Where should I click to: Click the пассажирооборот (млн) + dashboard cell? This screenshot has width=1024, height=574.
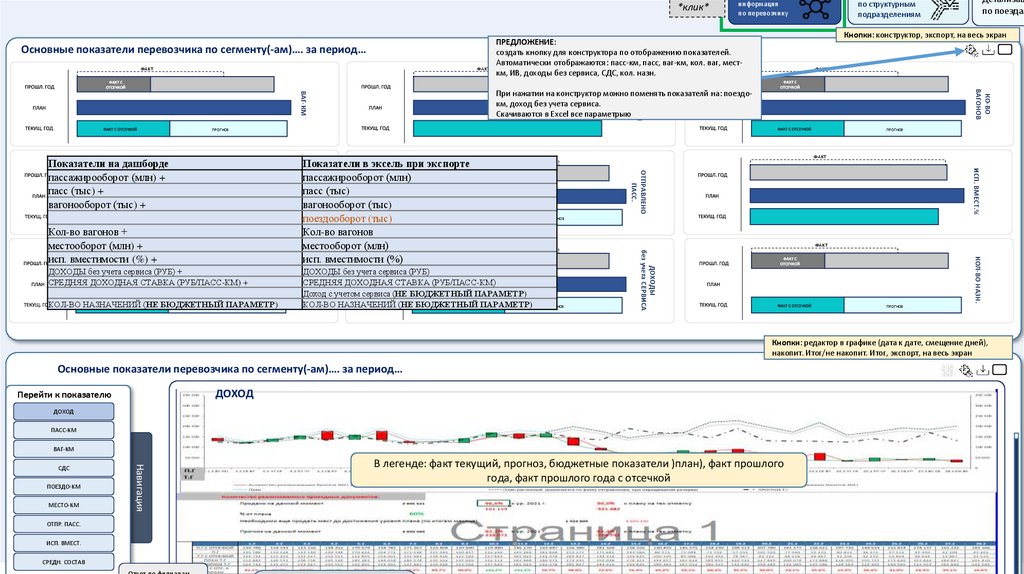pos(174,177)
